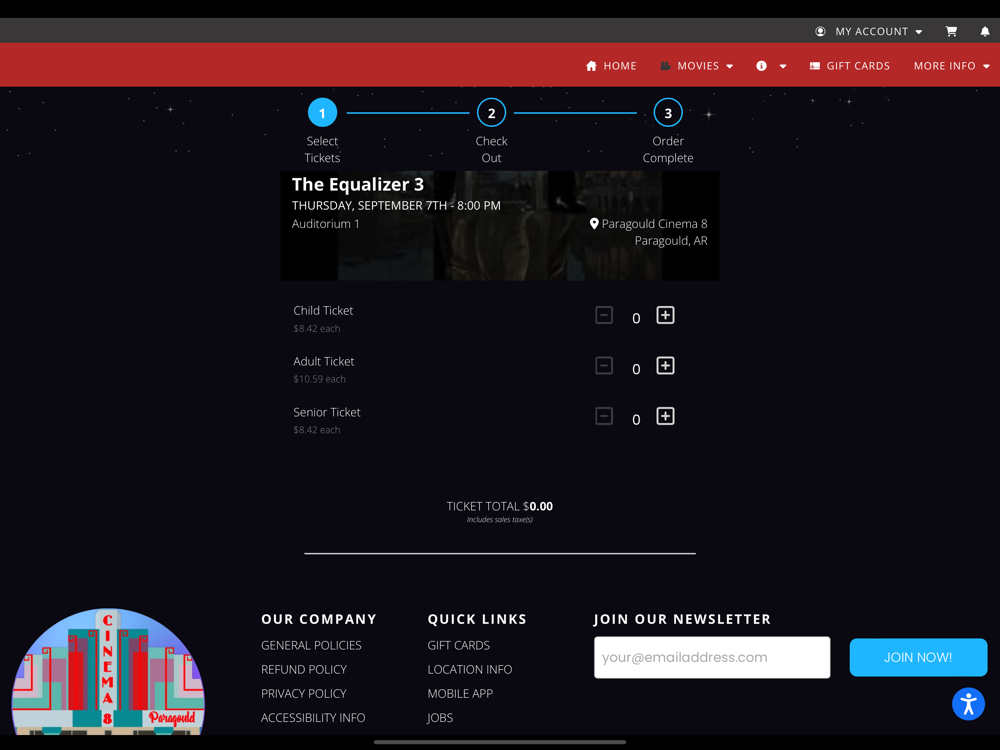
Task: Increase Adult Ticket quantity
Action: [665, 365]
